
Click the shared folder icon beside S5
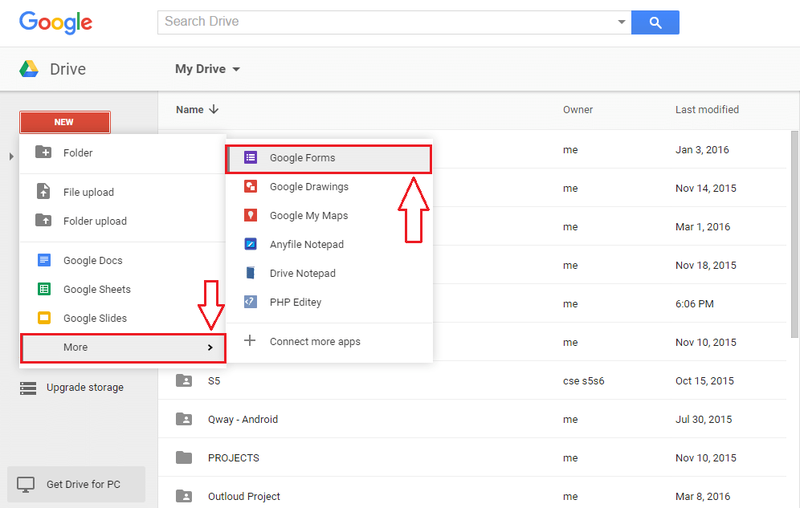tap(184, 380)
